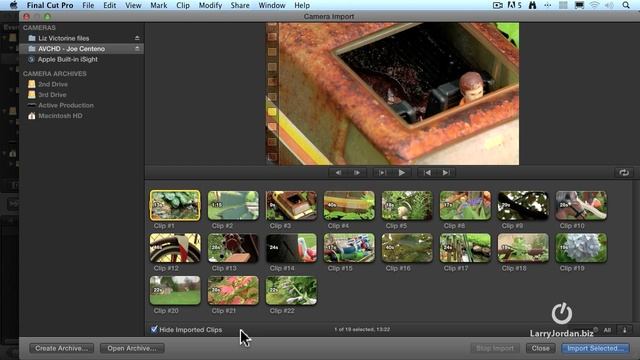Open the Clip menu

pyautogui.click(x=183, y=5)
